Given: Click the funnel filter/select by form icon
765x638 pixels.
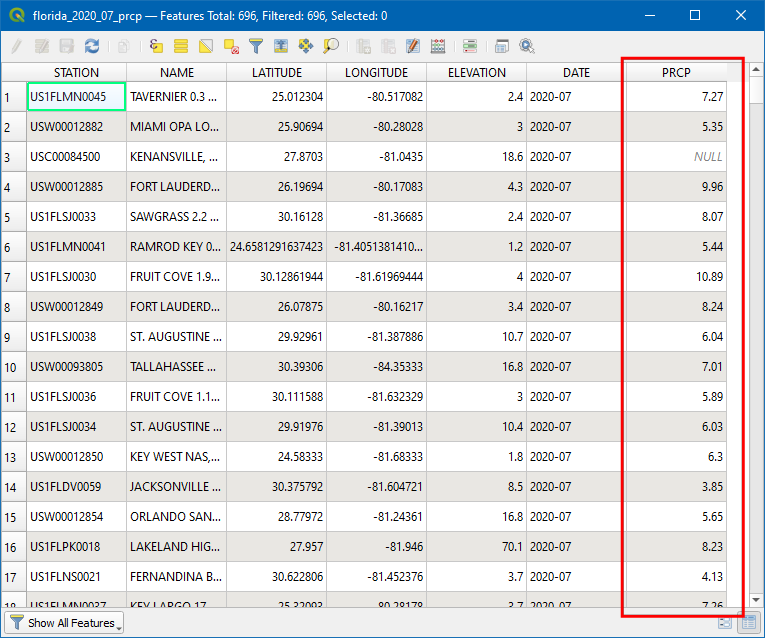Looking at the screenshot, I should (x=256, y=46).
